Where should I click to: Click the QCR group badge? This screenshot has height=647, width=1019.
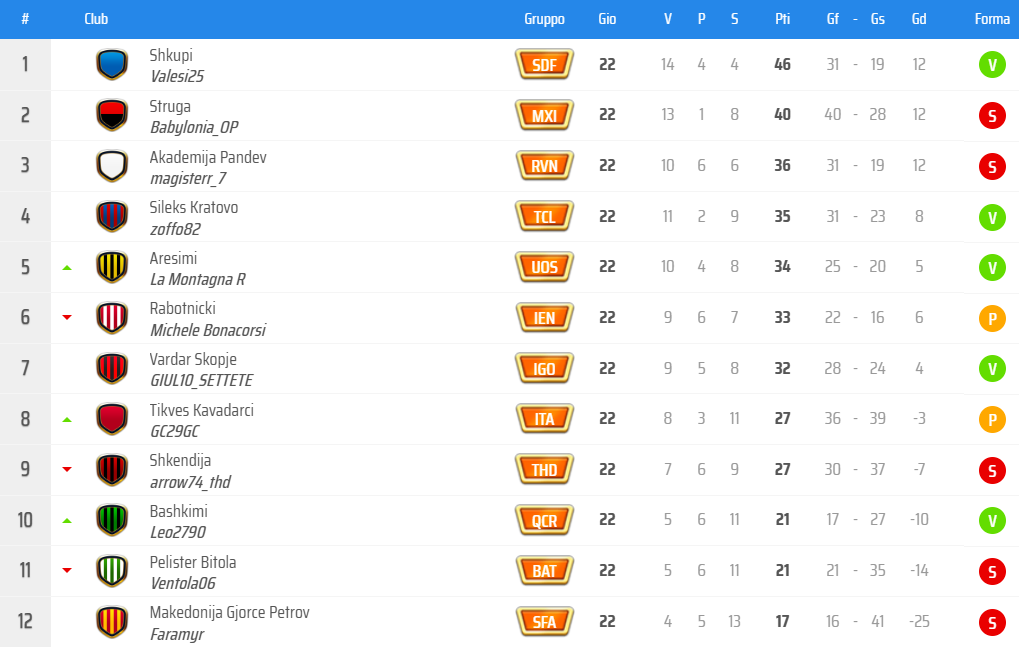(x=544, y=520)
